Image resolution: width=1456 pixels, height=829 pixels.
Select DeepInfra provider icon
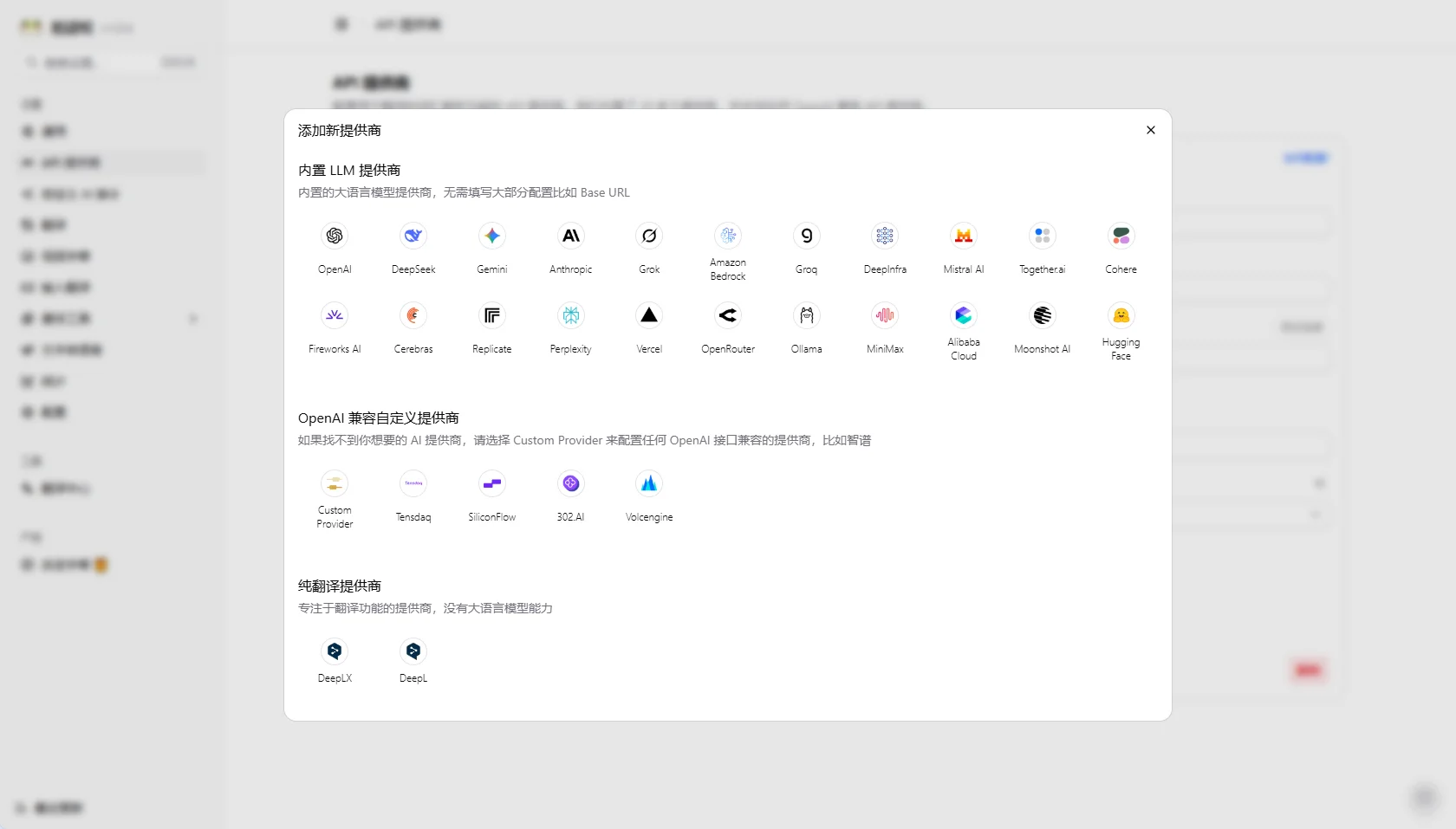tap(885, 236)
